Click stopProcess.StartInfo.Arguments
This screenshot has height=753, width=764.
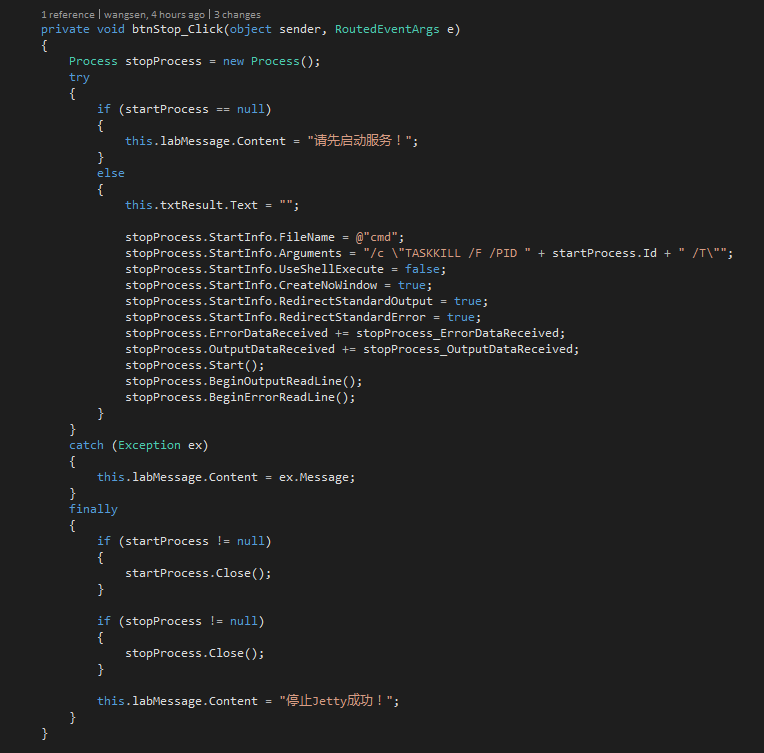coord(233,253)
